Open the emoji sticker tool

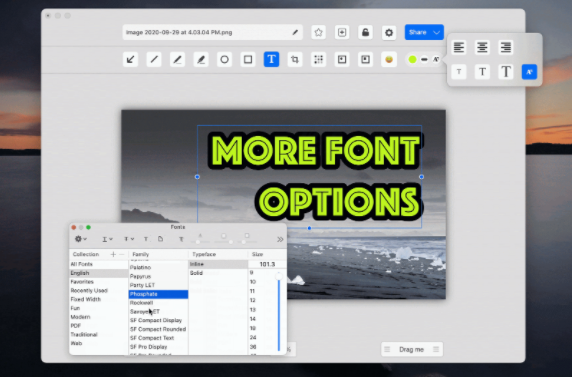[389, 59]
